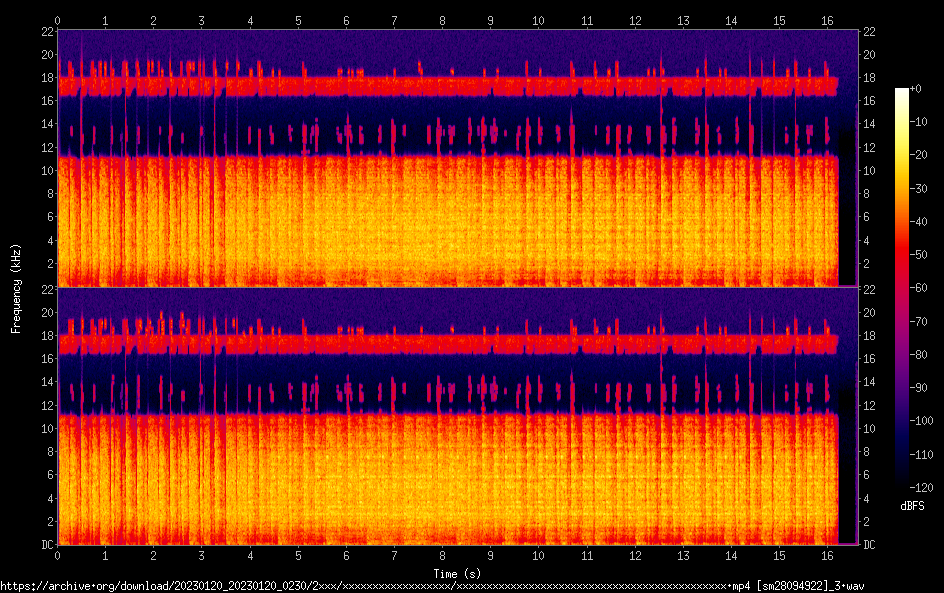Click the 3 second mark on top time axis

202,20
